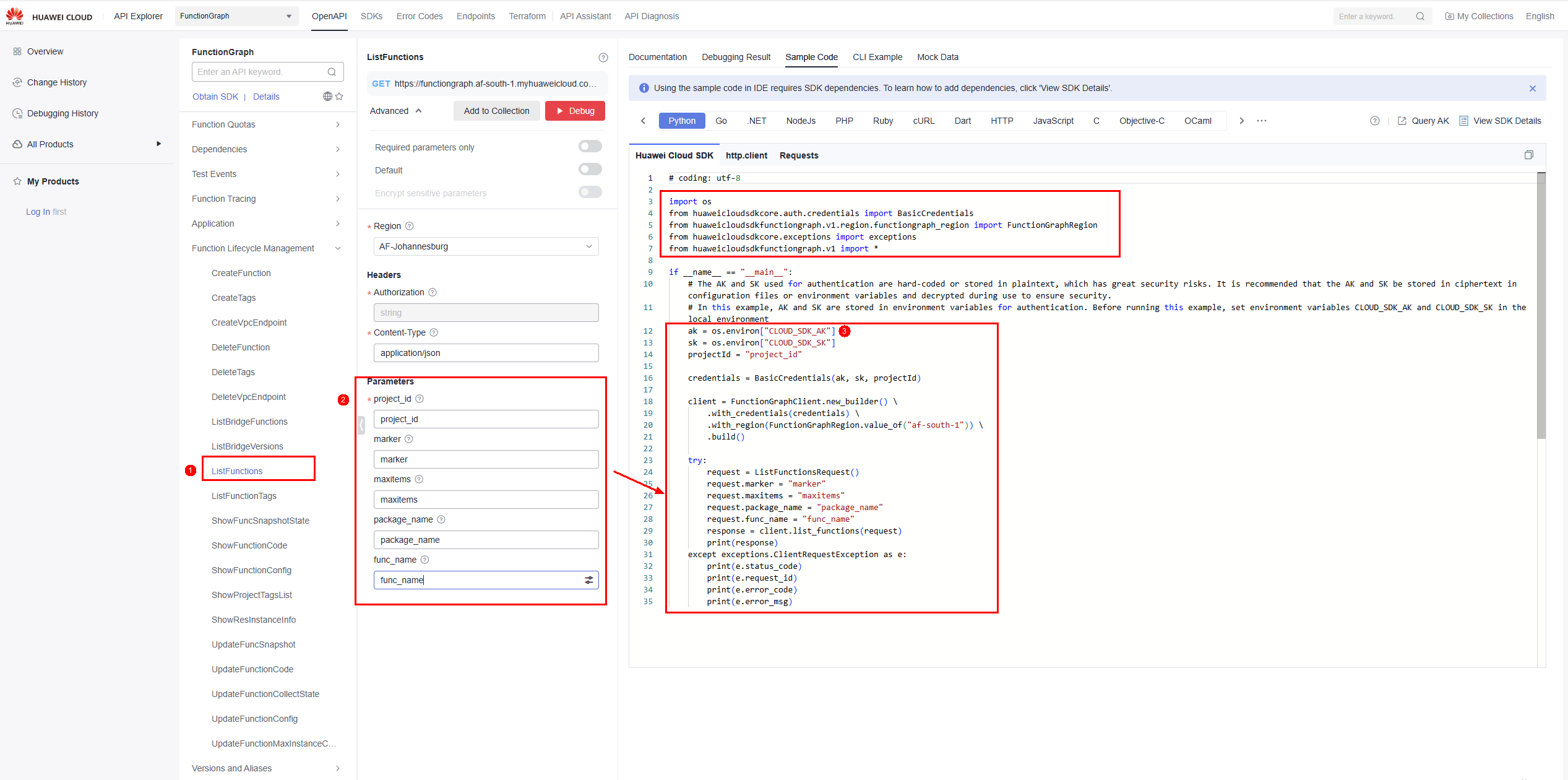1568x780 pixels.
Task: Open the ListFunctions help question icon
Action: click(603, 58)
